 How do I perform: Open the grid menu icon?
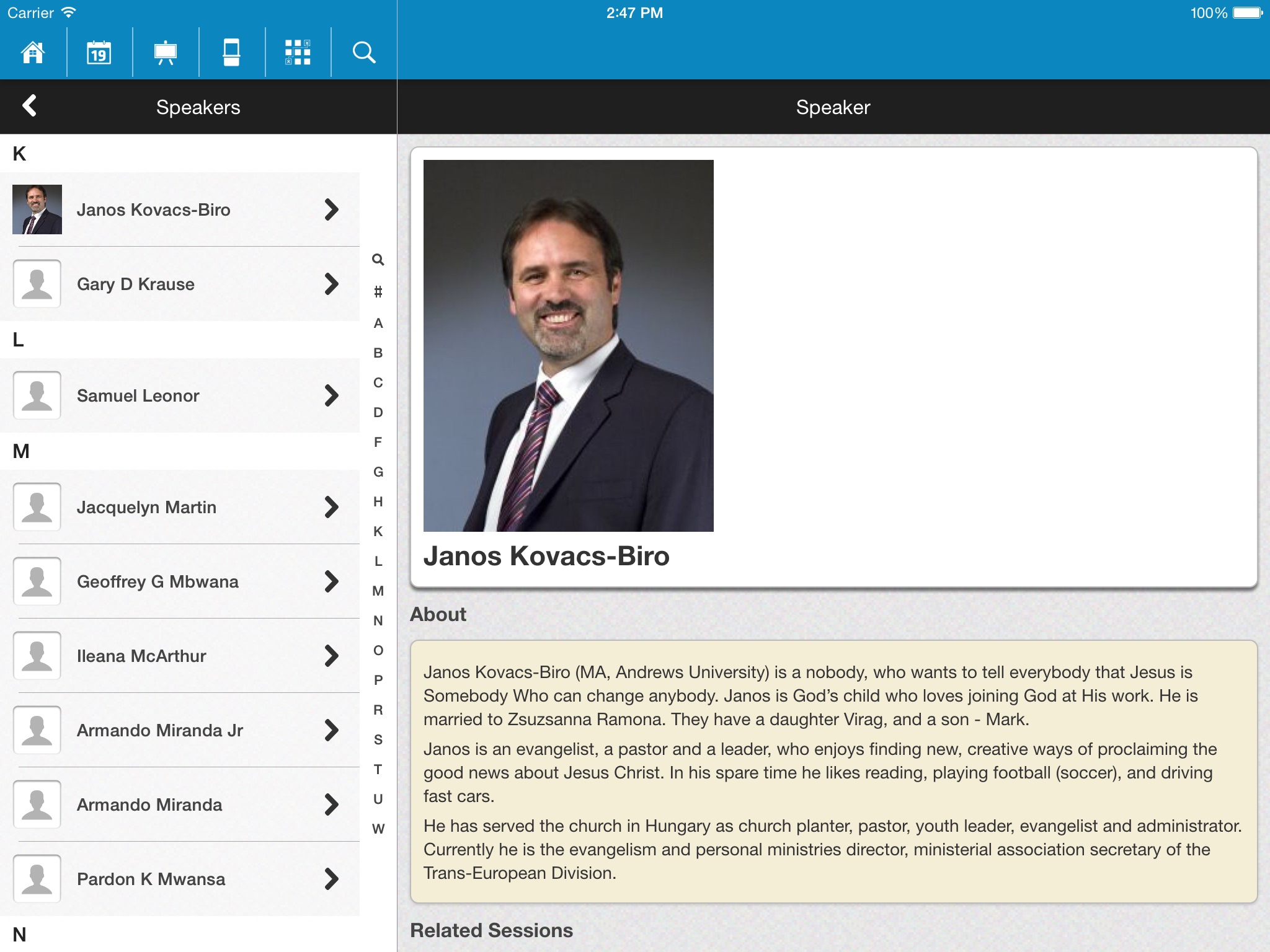click(x=298, y=52)
